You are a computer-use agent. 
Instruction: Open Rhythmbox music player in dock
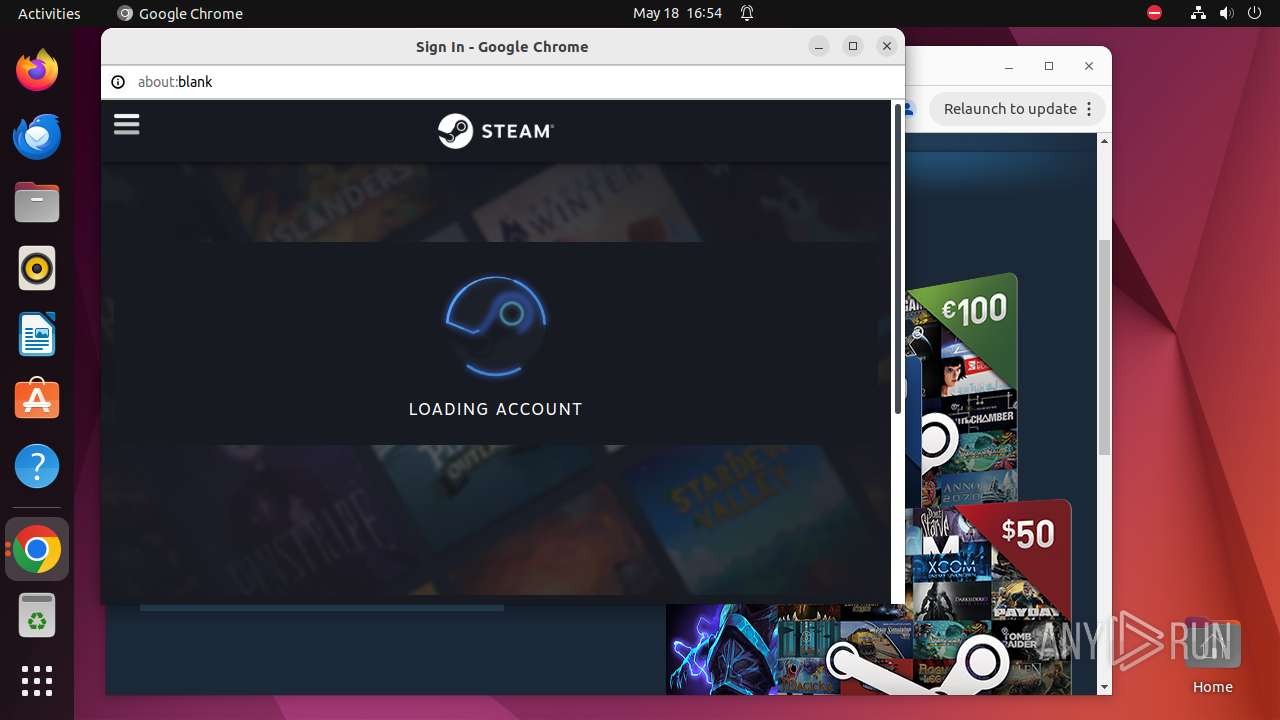(37, 269)
